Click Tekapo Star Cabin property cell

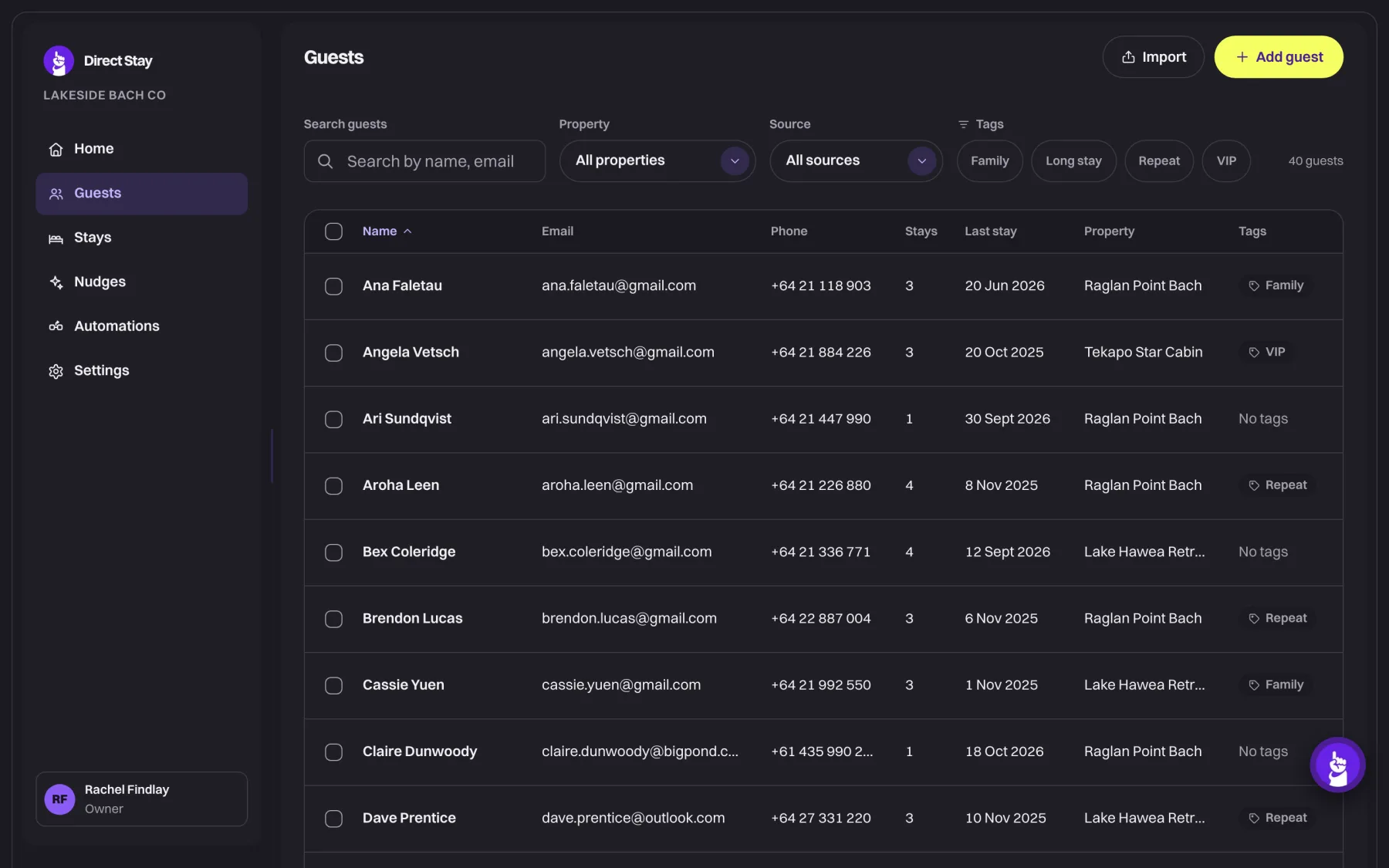[1143, 353]
